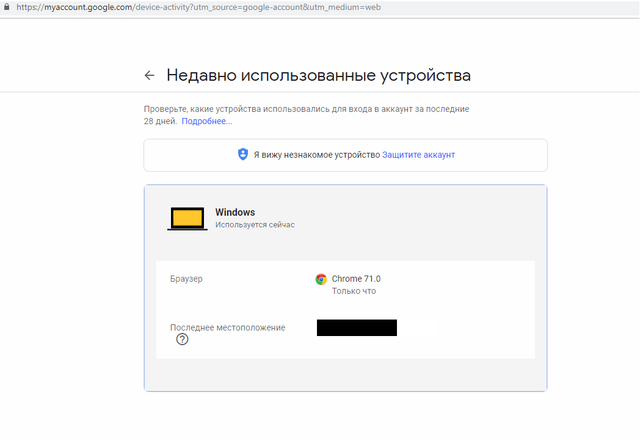Click the 'Браузер' label
The height and width of the screenshot is (440, 640).
[x=186, y=279]
